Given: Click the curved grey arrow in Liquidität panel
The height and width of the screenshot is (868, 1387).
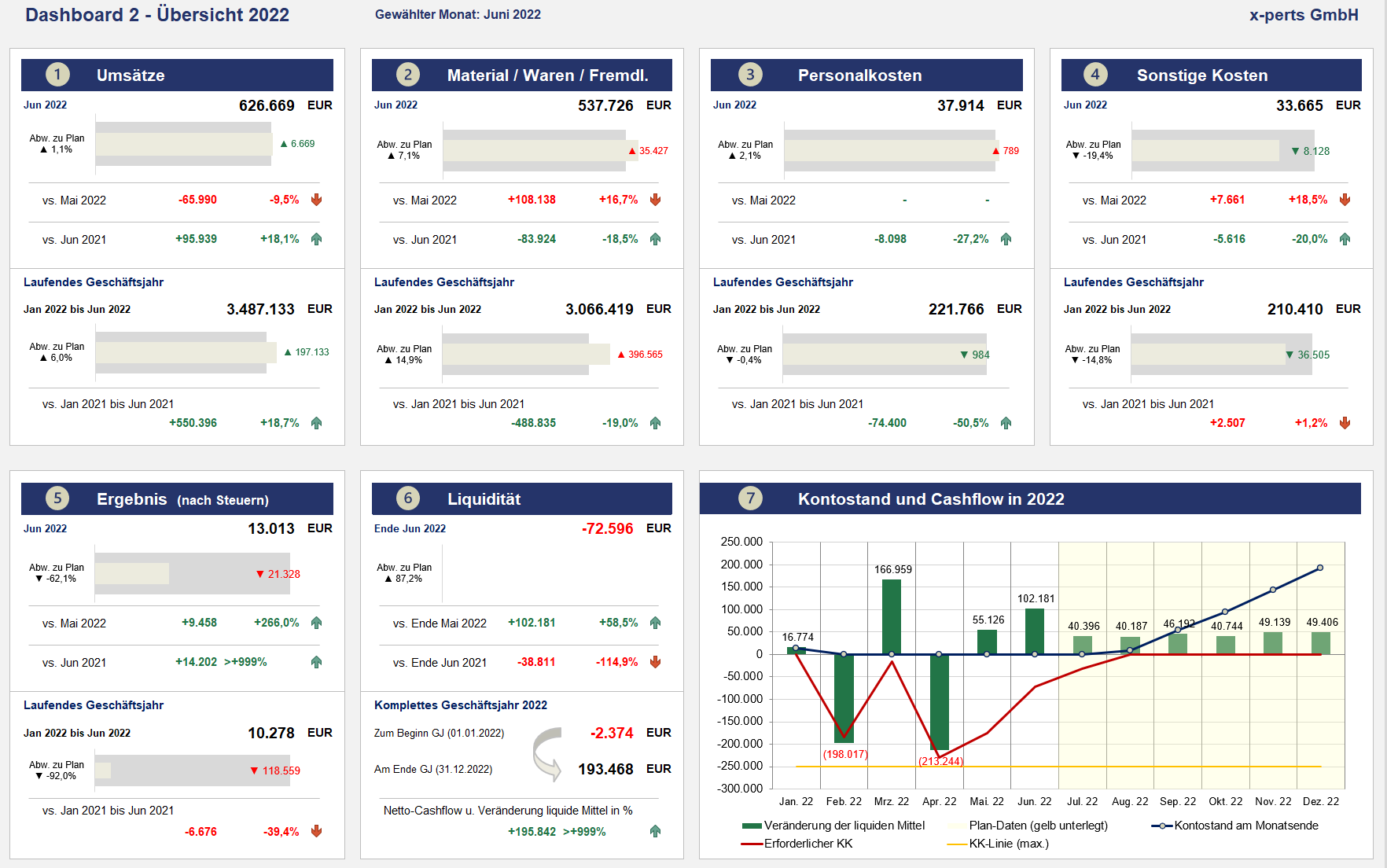Looking at the screenshot, I should click(548, 754).
